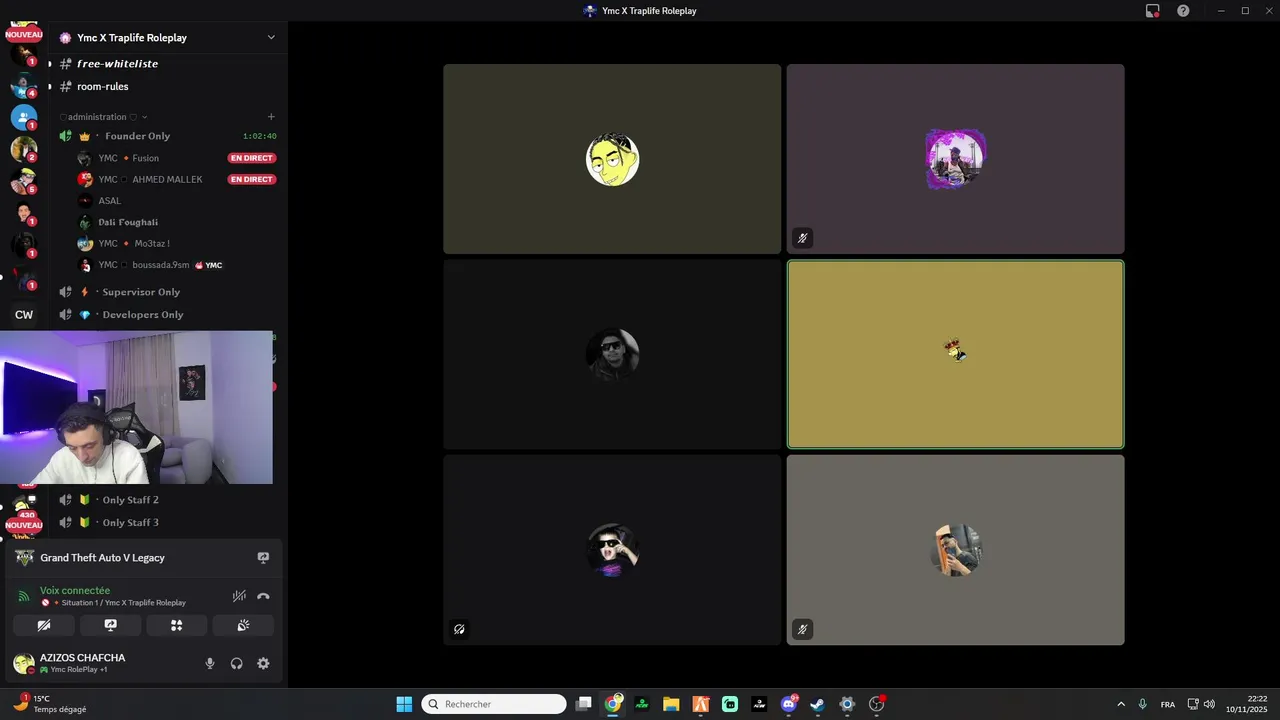Mute microphone next to AZIZOS CHAFCHA
Screen dimensions: 1280x720
(210, 663)
